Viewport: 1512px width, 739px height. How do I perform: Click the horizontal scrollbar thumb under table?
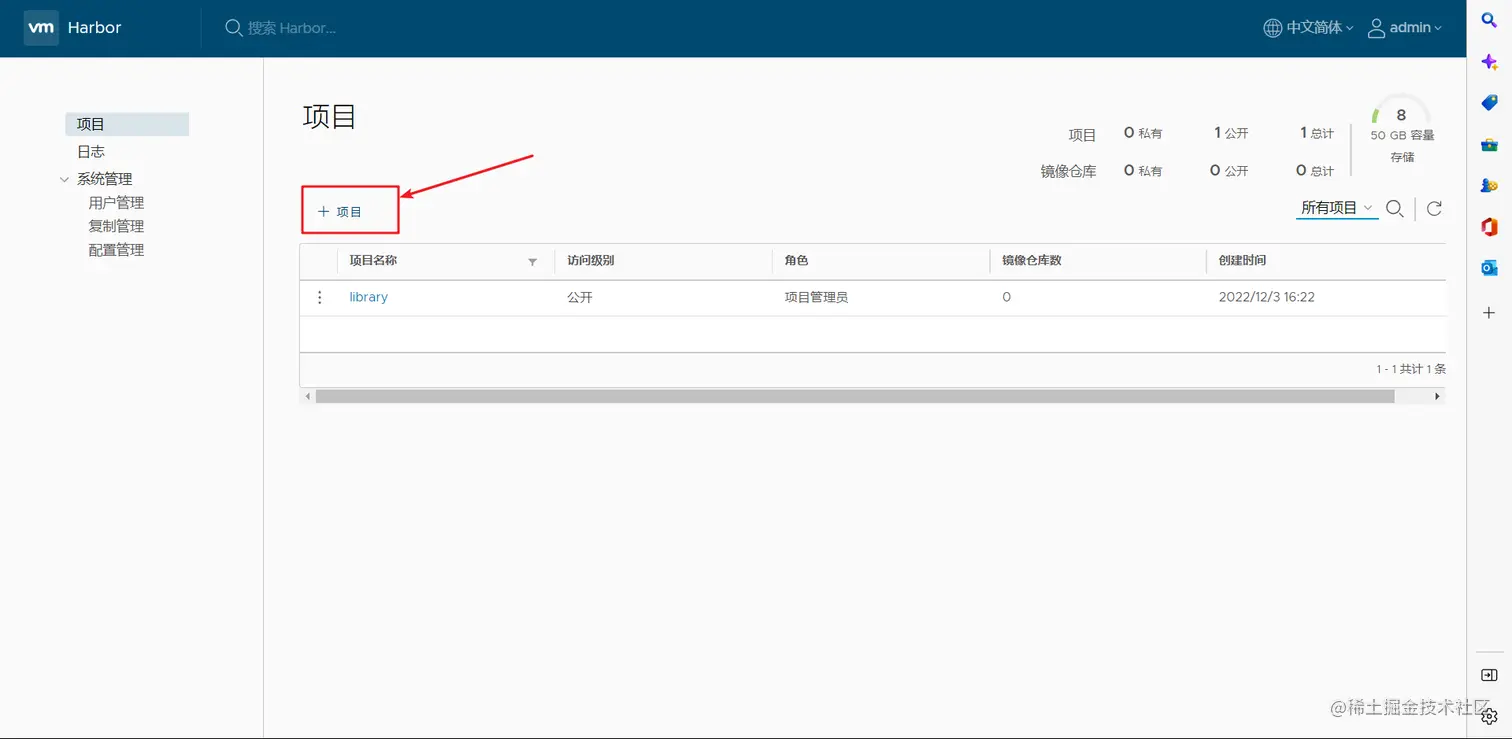[855, 396]
